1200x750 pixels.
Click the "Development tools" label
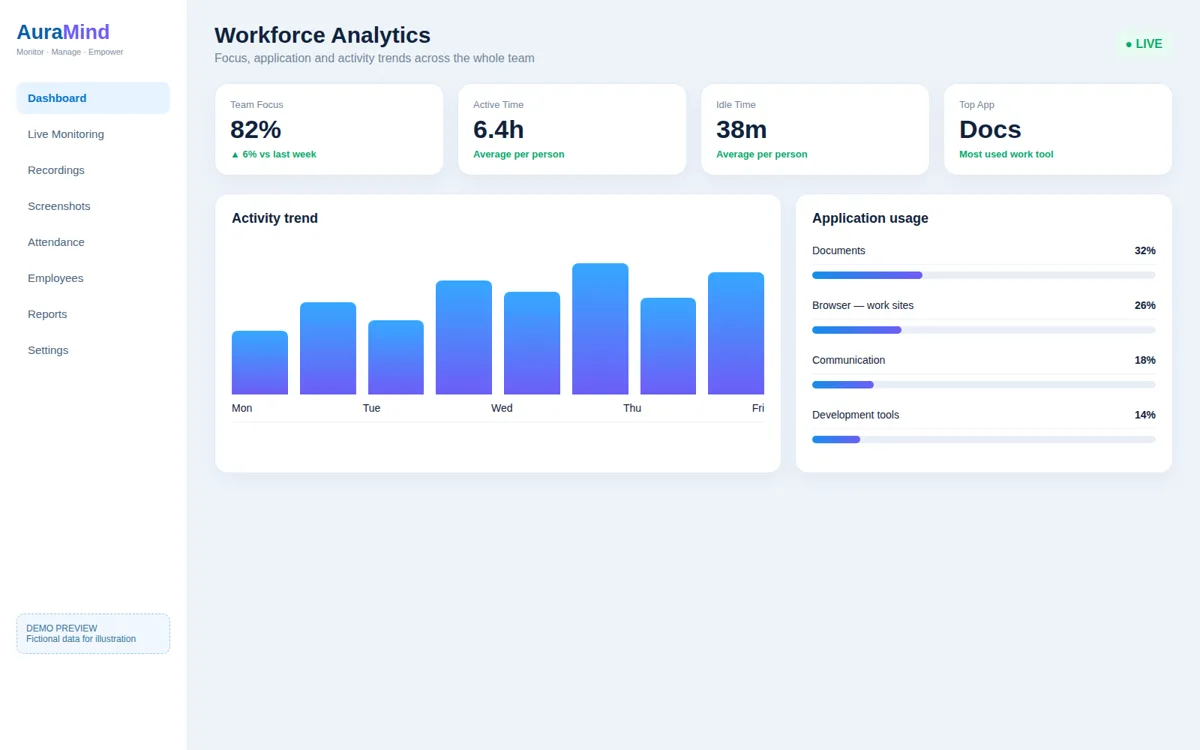[856, 415]
